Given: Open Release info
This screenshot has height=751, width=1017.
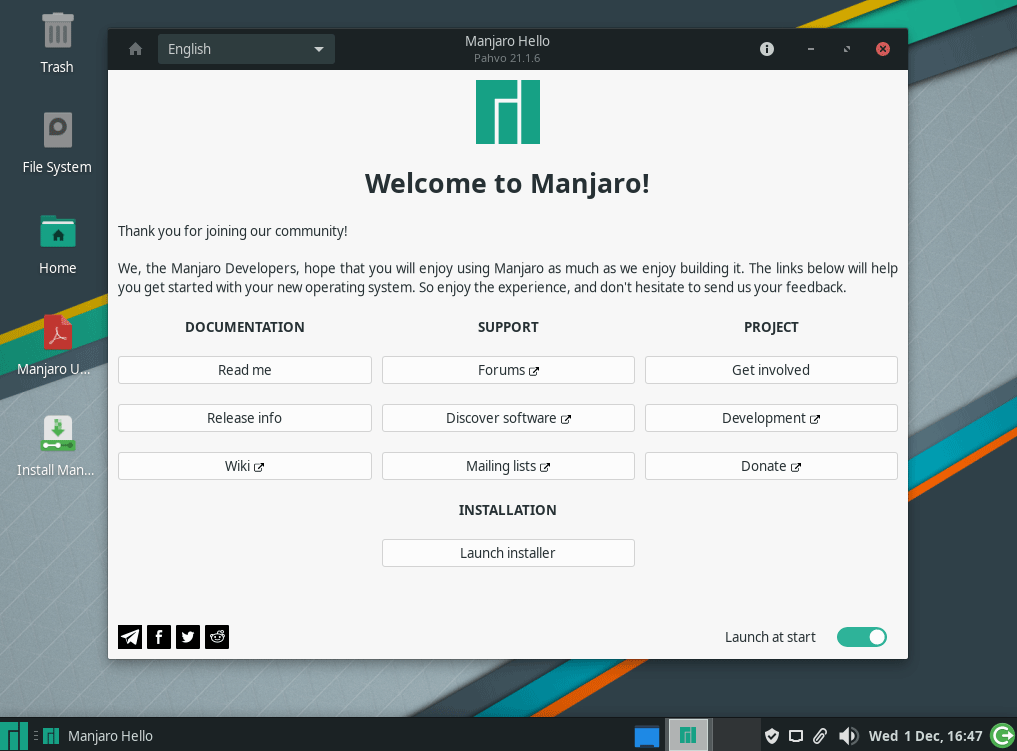Looking at the screenshot, I should (245, 418).
